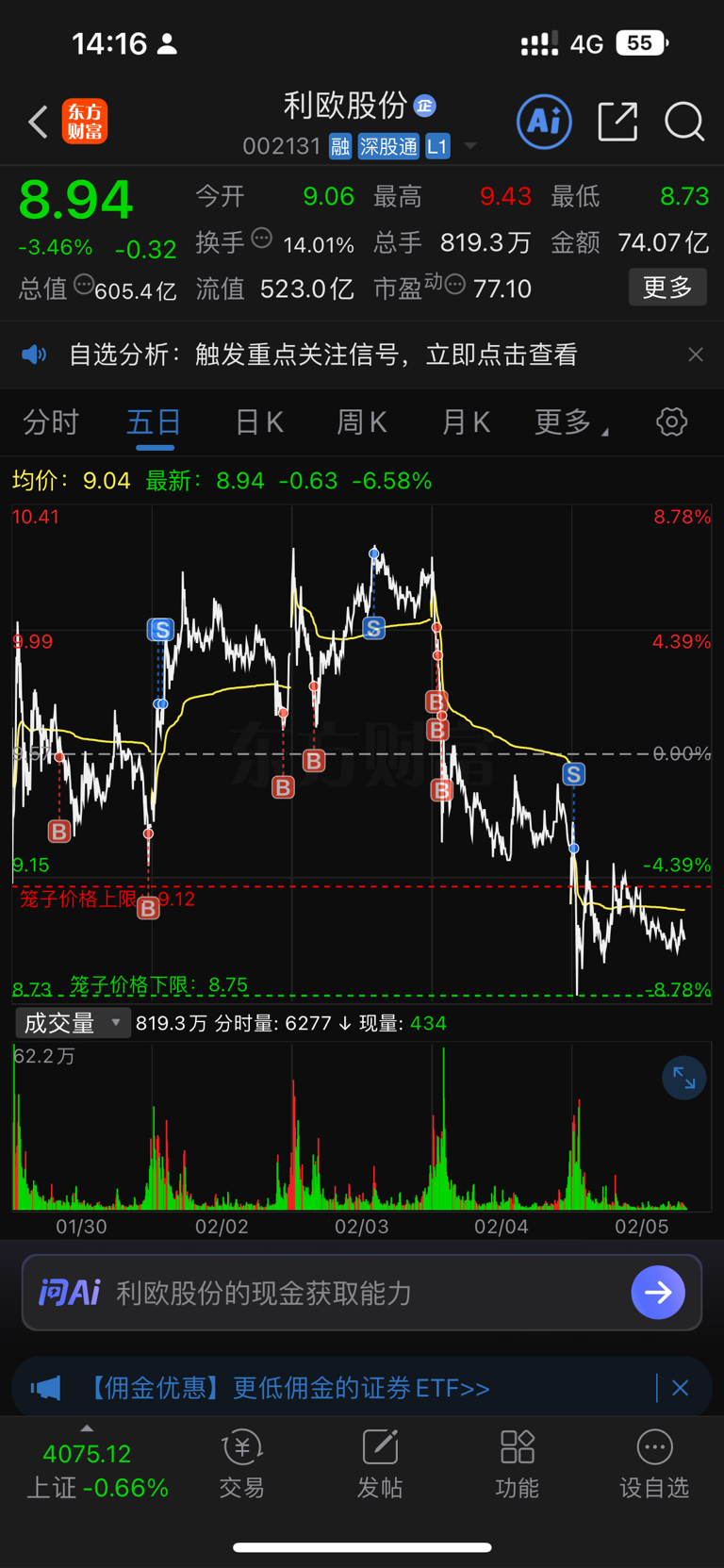
Task: Expand the 更多 chart period menu
Action: coord(570,422)
